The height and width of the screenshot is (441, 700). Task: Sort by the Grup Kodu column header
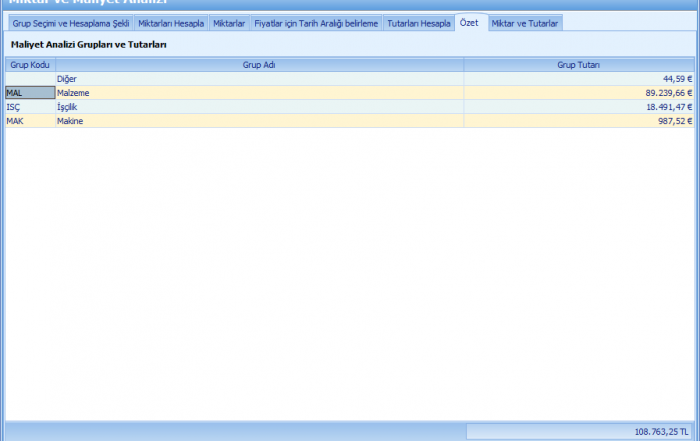[x=30, y=64]
